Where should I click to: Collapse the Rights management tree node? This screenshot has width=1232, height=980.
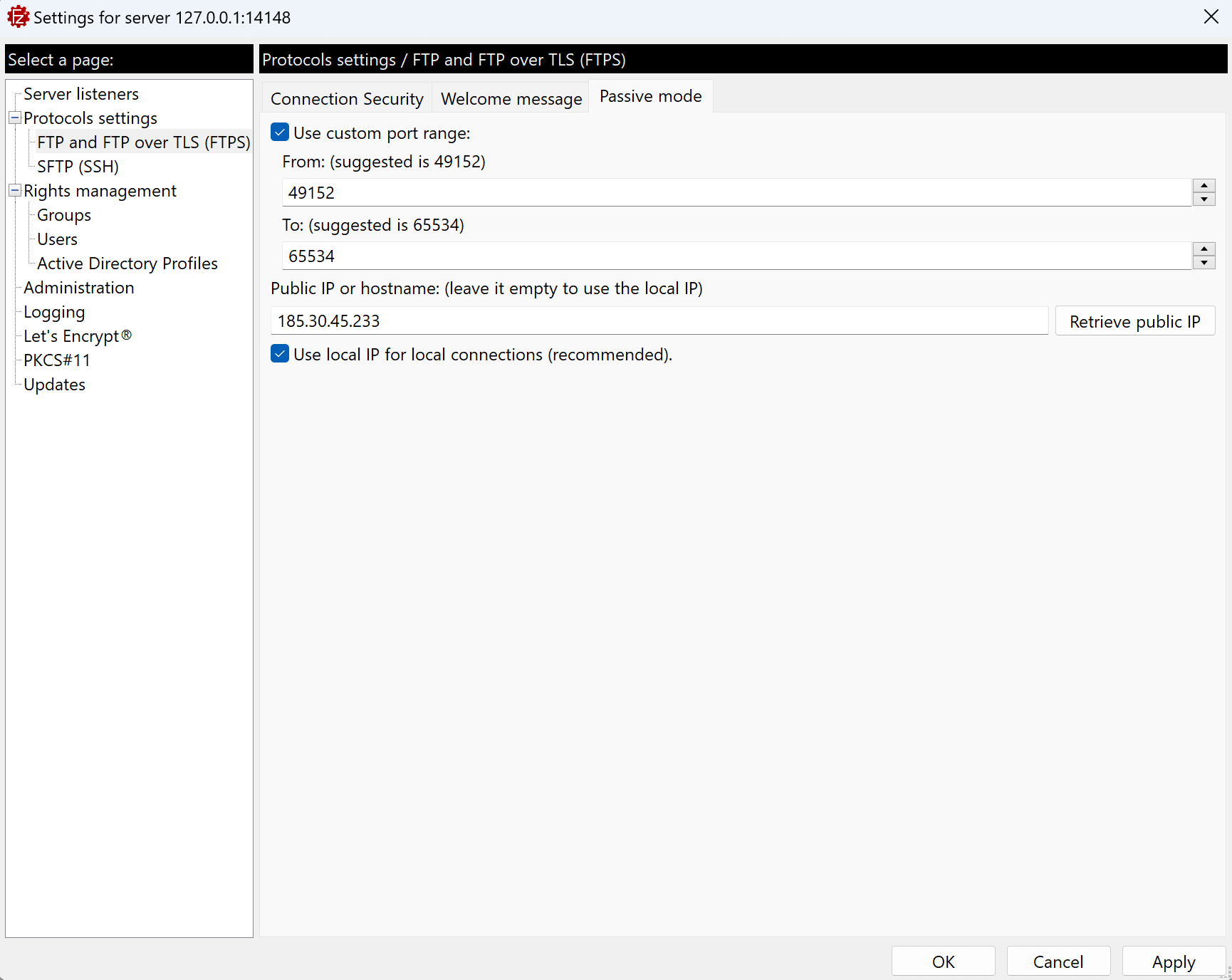pyautogui.click(x=14, y=190)
